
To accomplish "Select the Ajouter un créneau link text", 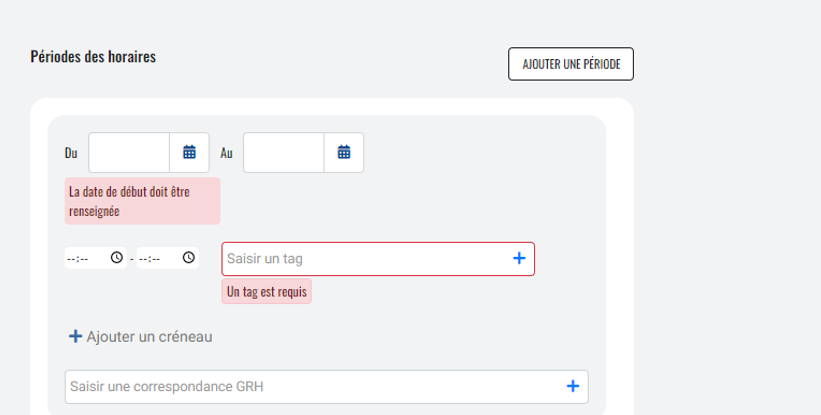I will point(149,337).
